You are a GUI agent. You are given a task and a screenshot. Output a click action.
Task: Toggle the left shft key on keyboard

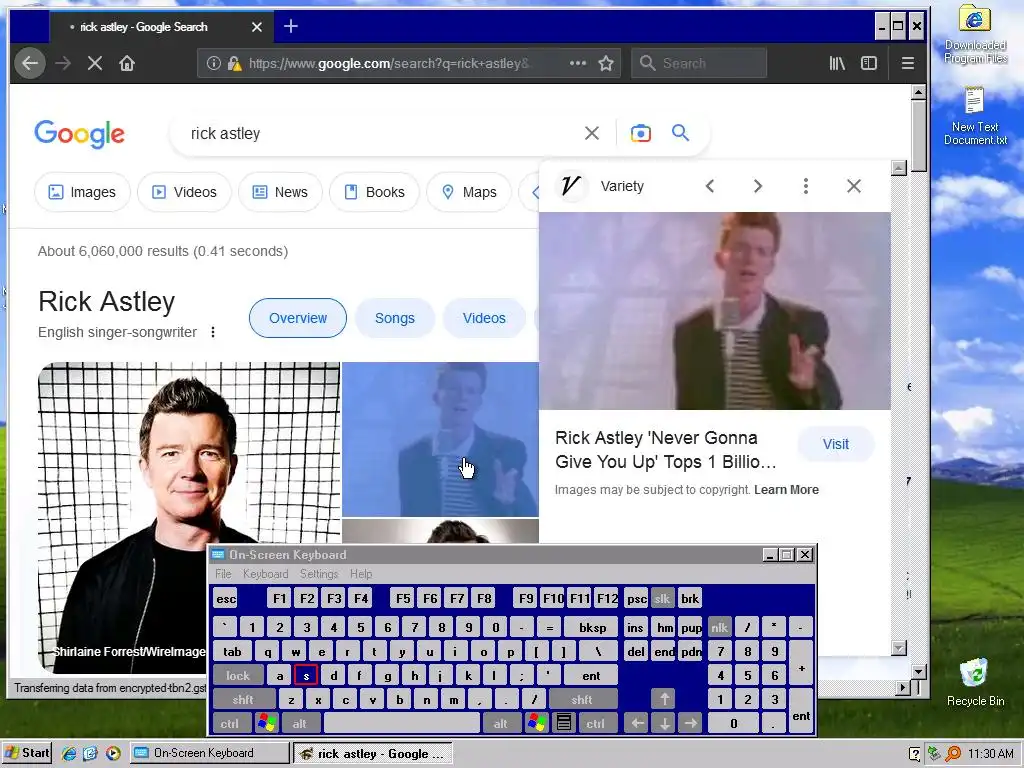[x=243, y=699]
